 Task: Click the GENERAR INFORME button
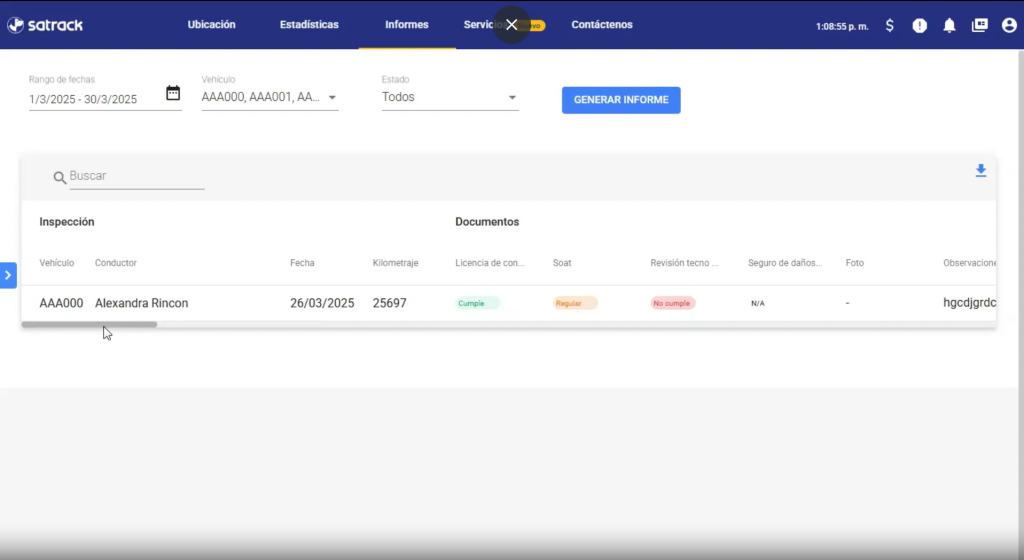(x=621, y=100)
